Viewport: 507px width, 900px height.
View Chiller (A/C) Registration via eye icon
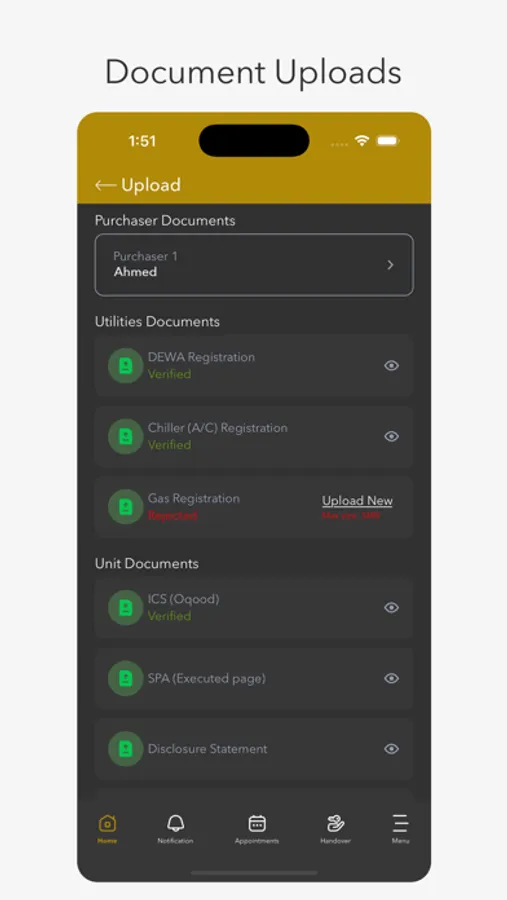[392, 436]
